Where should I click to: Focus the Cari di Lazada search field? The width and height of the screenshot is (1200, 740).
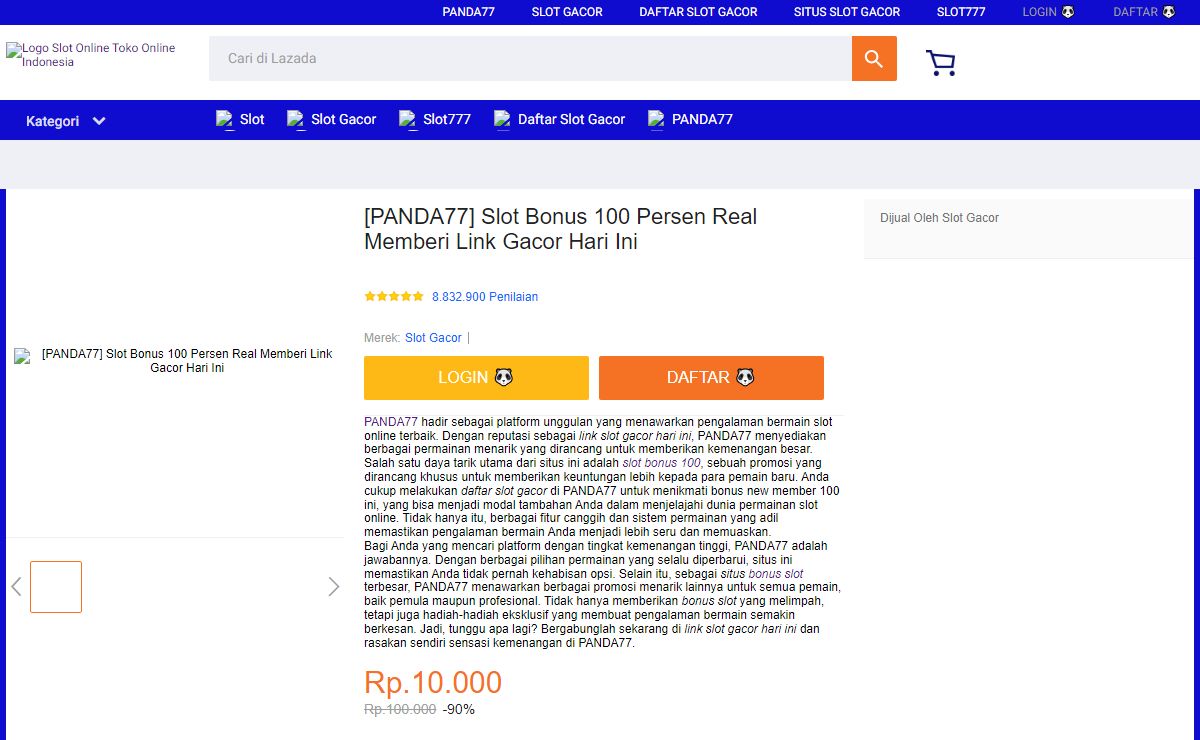(530, 59)
